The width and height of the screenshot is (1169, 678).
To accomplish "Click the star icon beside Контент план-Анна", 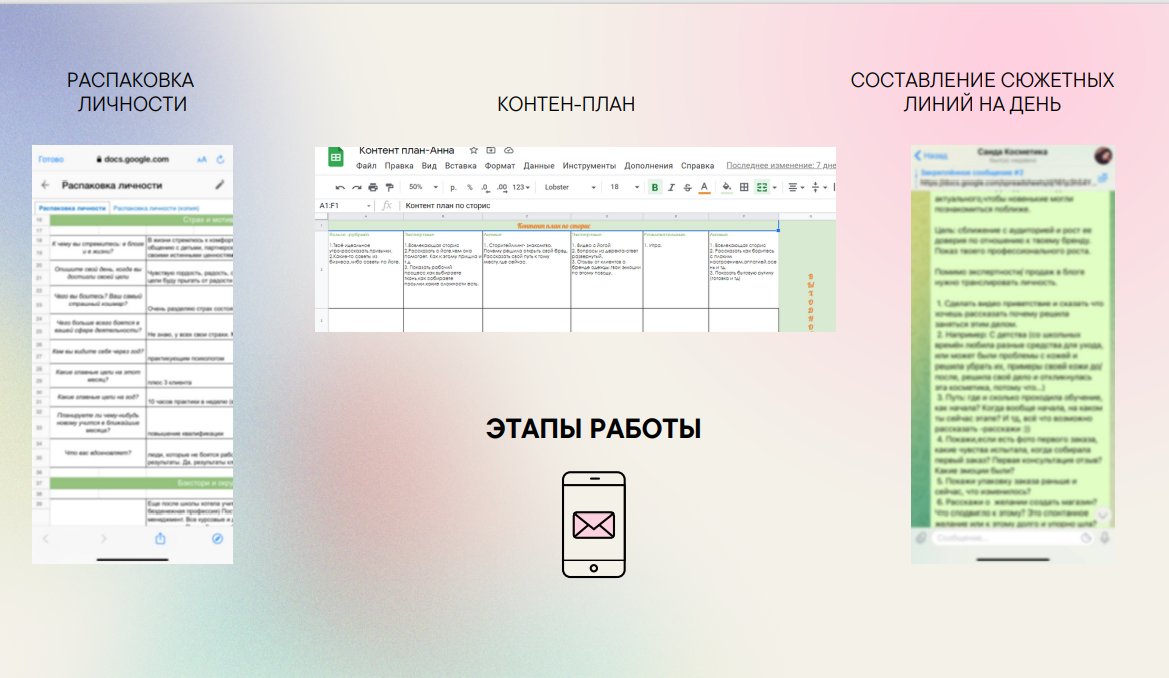I will pos(474,150).
